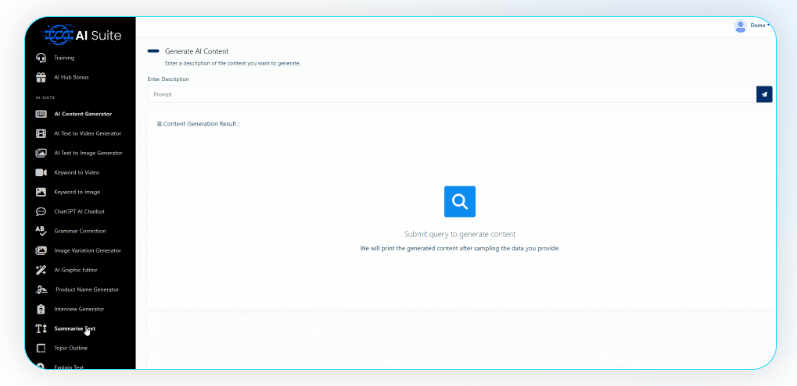Click the ChatGPT AI Chatbot speech bubble icon
797x386 pixels.
(x=41, y=212)
